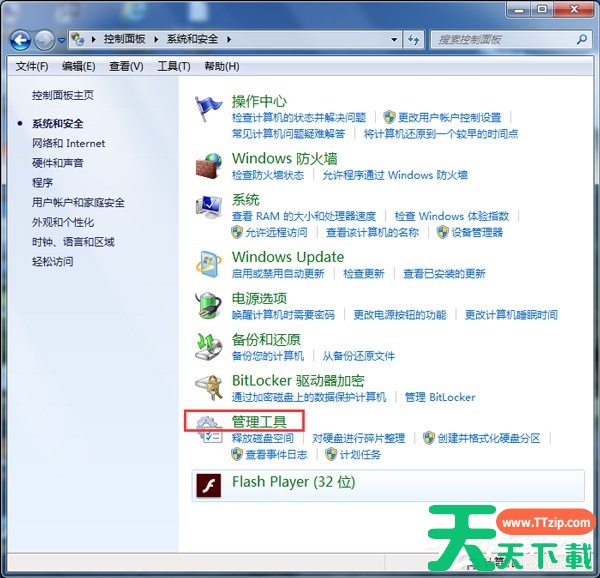Open the 文件(F) menu
Screen dimensions: 600x578
click(32, 67)
